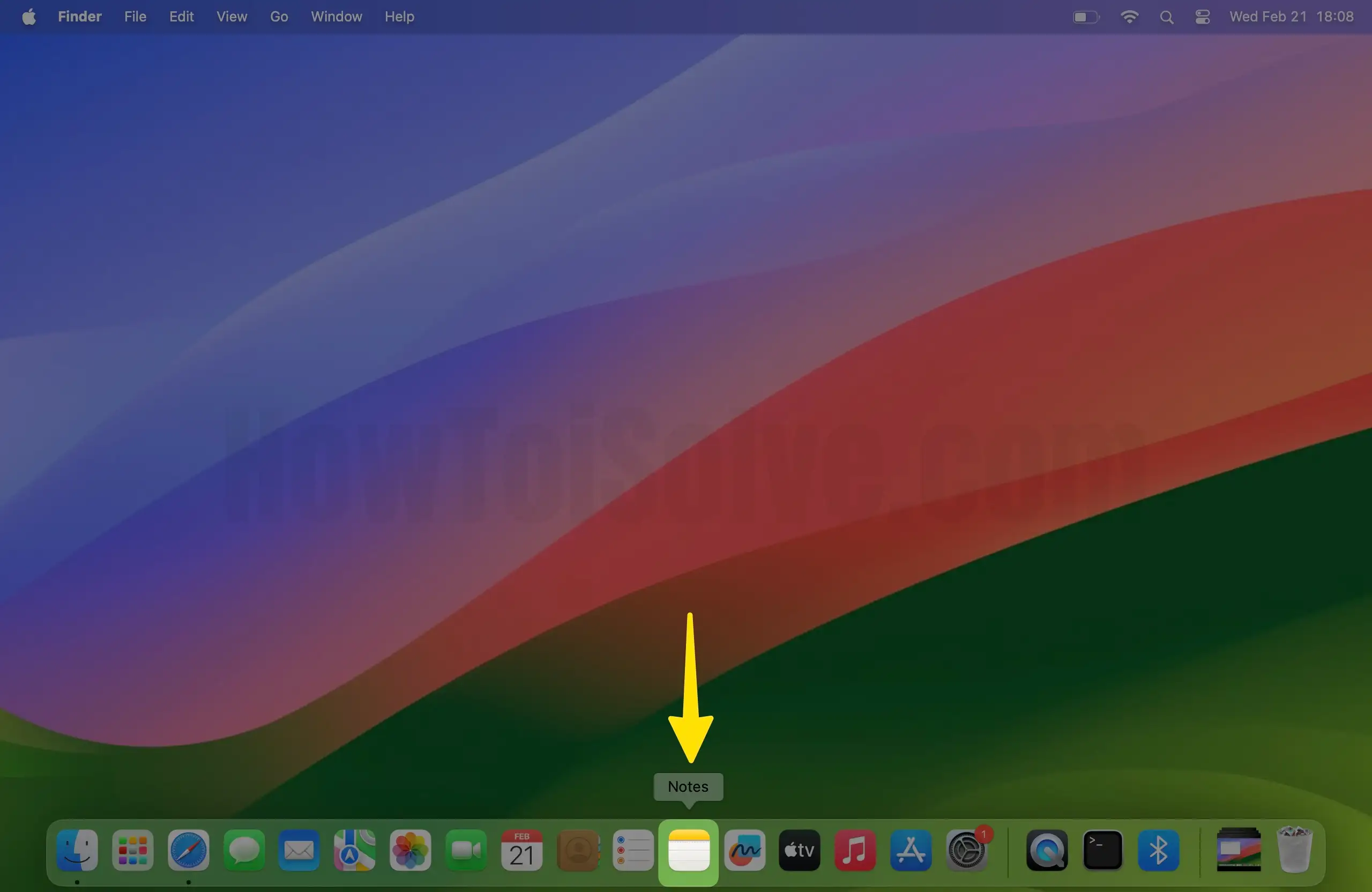Open Notes app in the Dock

(x=688, y=851)
